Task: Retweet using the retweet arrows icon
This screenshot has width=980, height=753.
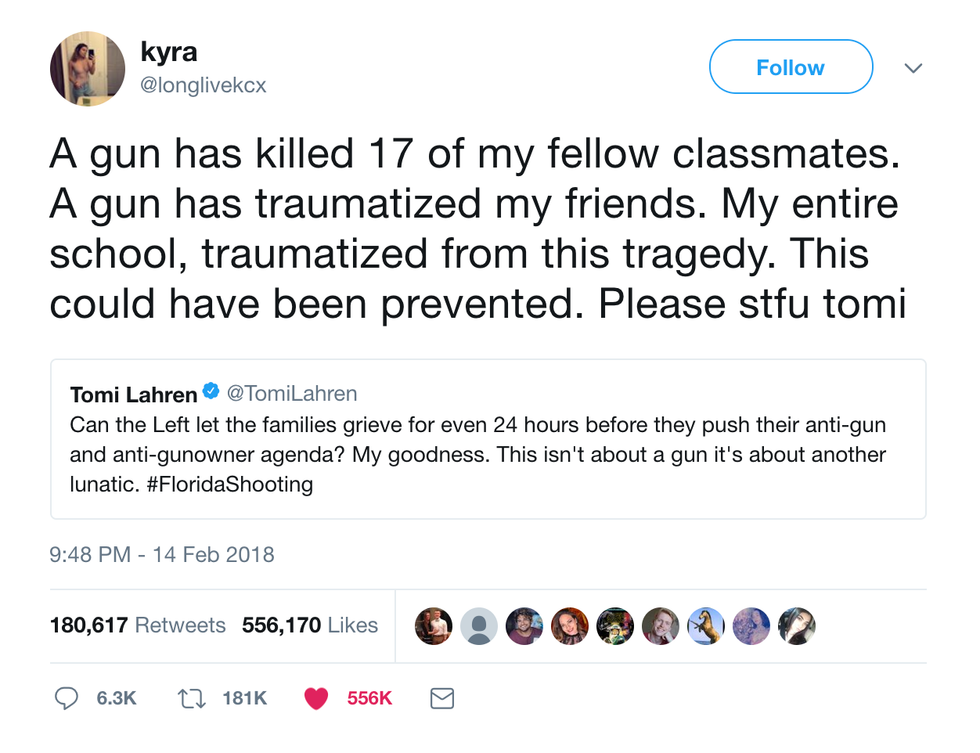Action: coord(190,698)
